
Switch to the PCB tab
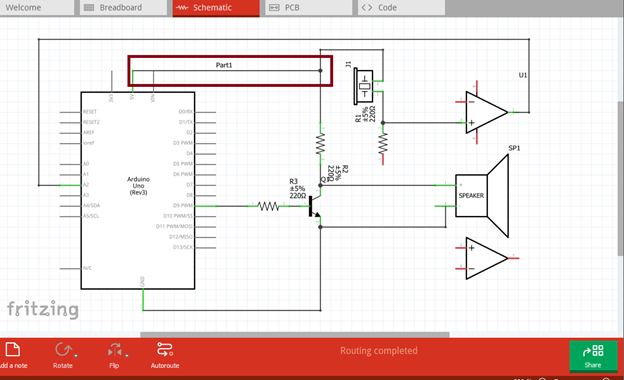point(308,8)
